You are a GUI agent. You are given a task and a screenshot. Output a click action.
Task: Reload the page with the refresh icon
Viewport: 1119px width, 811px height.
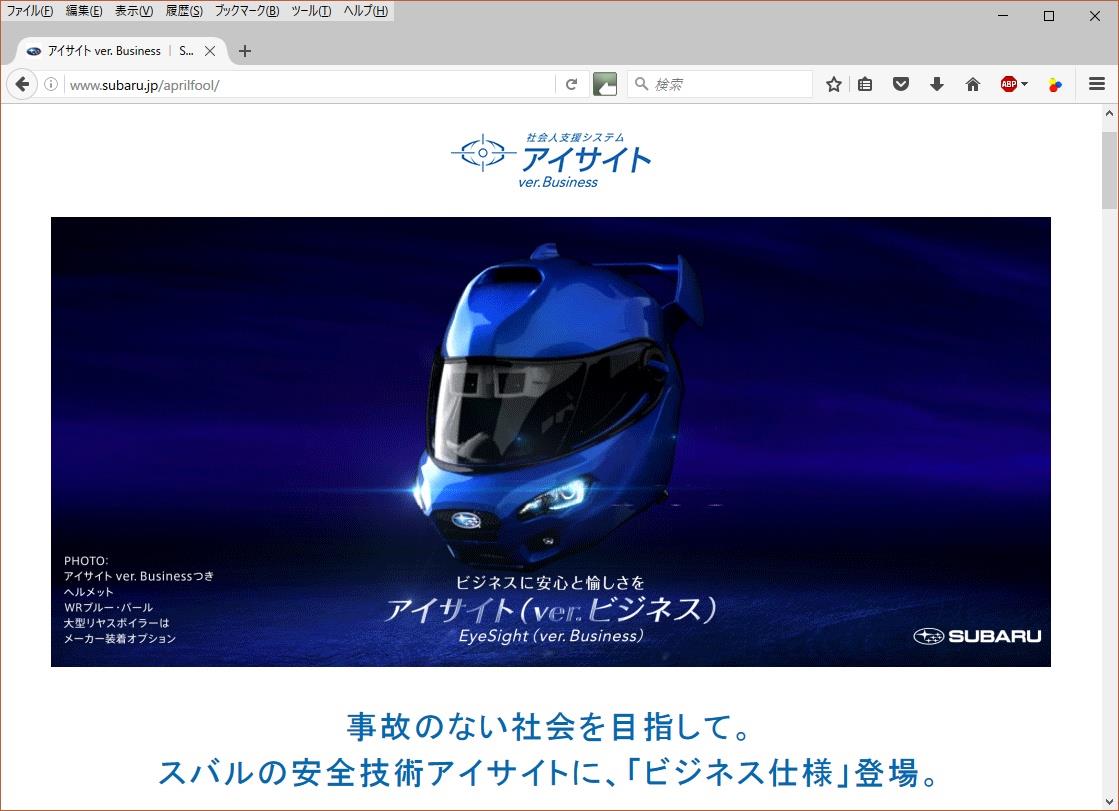[x=571, y=84]
